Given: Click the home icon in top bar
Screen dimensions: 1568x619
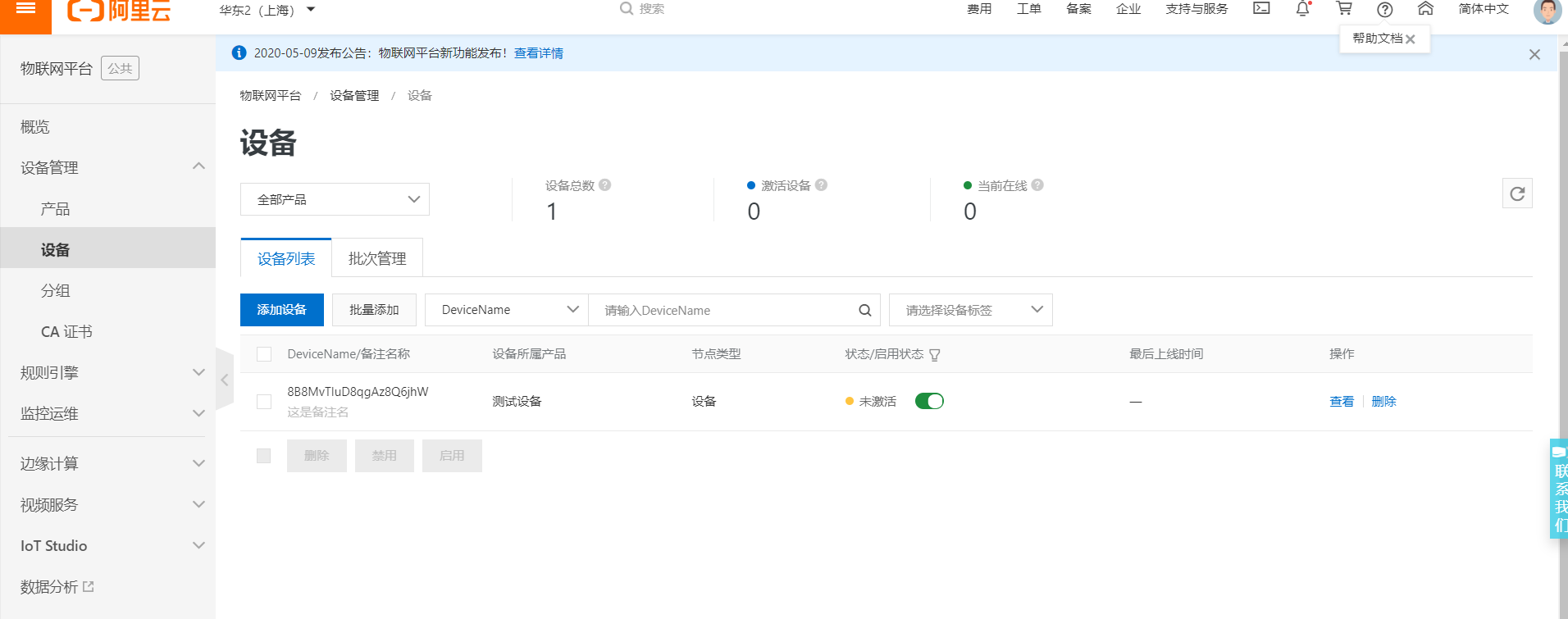Looking at the screenshot, I should (x=1425, y=9).
